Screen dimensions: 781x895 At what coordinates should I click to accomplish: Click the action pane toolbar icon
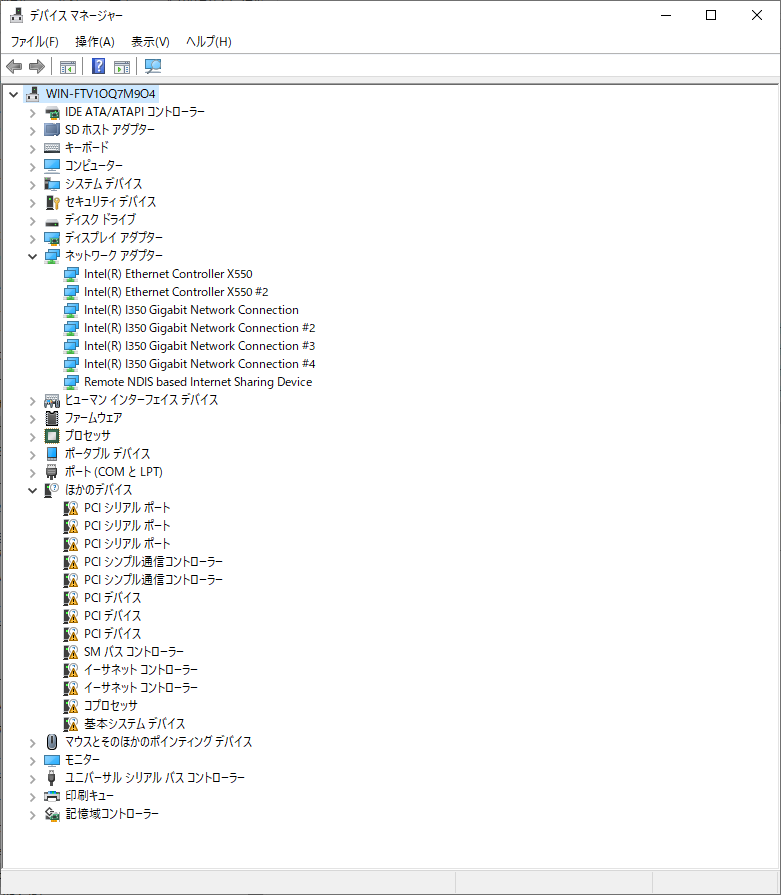[x=122, y=67]
